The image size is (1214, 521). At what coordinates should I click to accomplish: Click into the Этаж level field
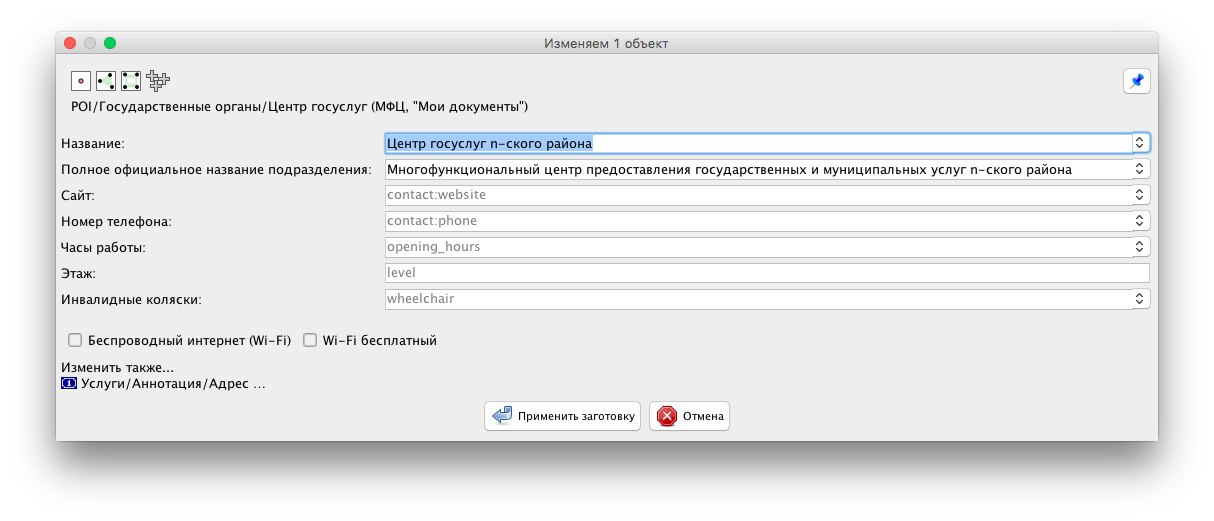click(767, 272)
